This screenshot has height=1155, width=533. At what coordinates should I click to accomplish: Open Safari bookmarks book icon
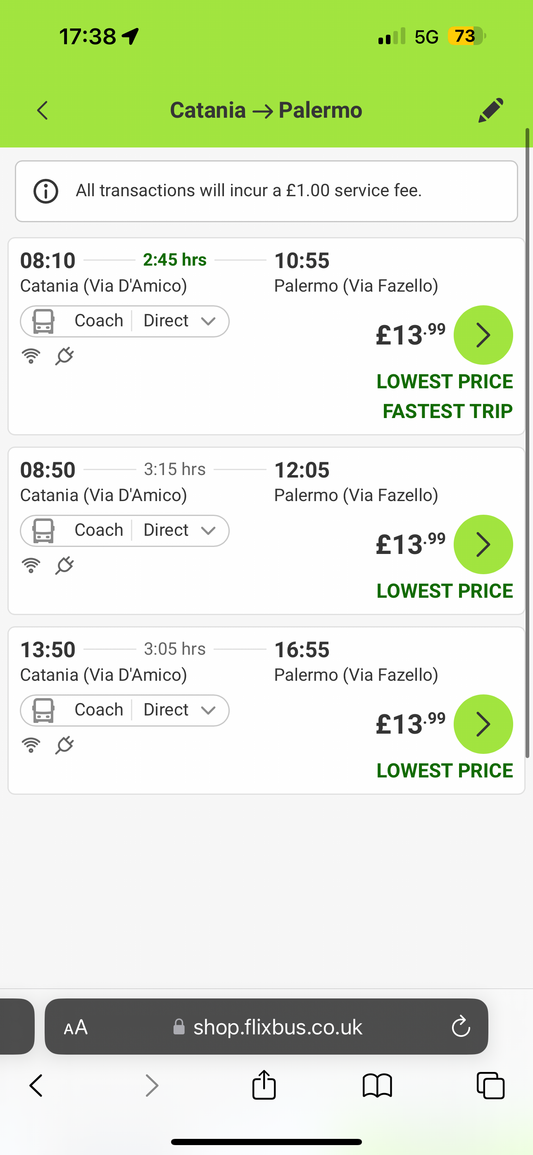click(377, 1086)
